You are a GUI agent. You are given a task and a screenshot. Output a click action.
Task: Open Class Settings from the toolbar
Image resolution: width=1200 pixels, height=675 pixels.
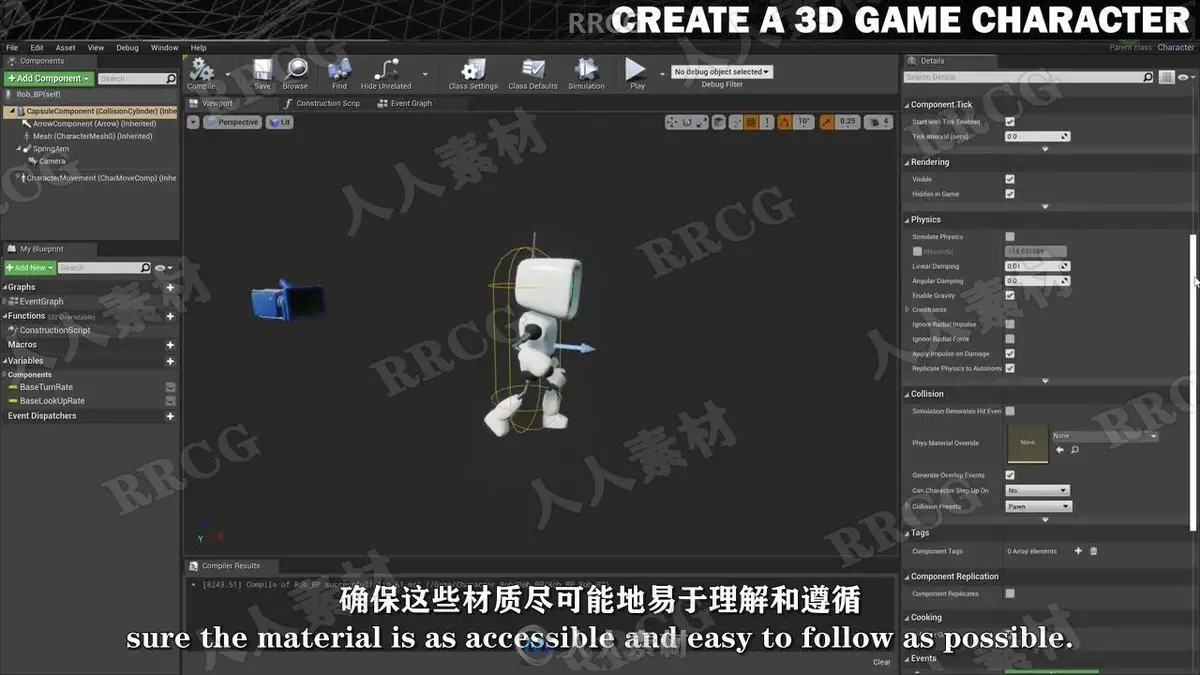pyautogui.click(x=473, y=71)
